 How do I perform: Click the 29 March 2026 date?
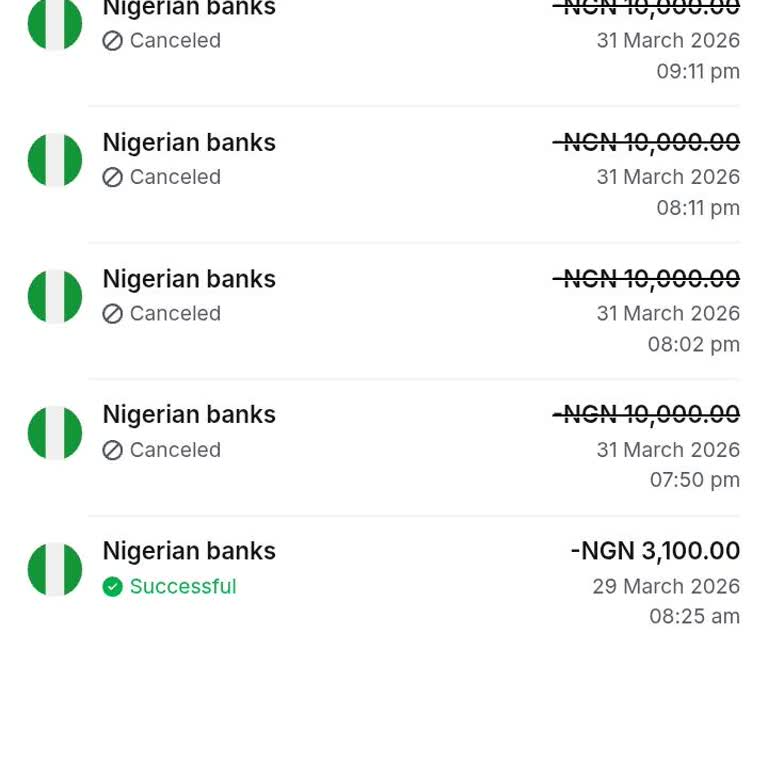666,587
